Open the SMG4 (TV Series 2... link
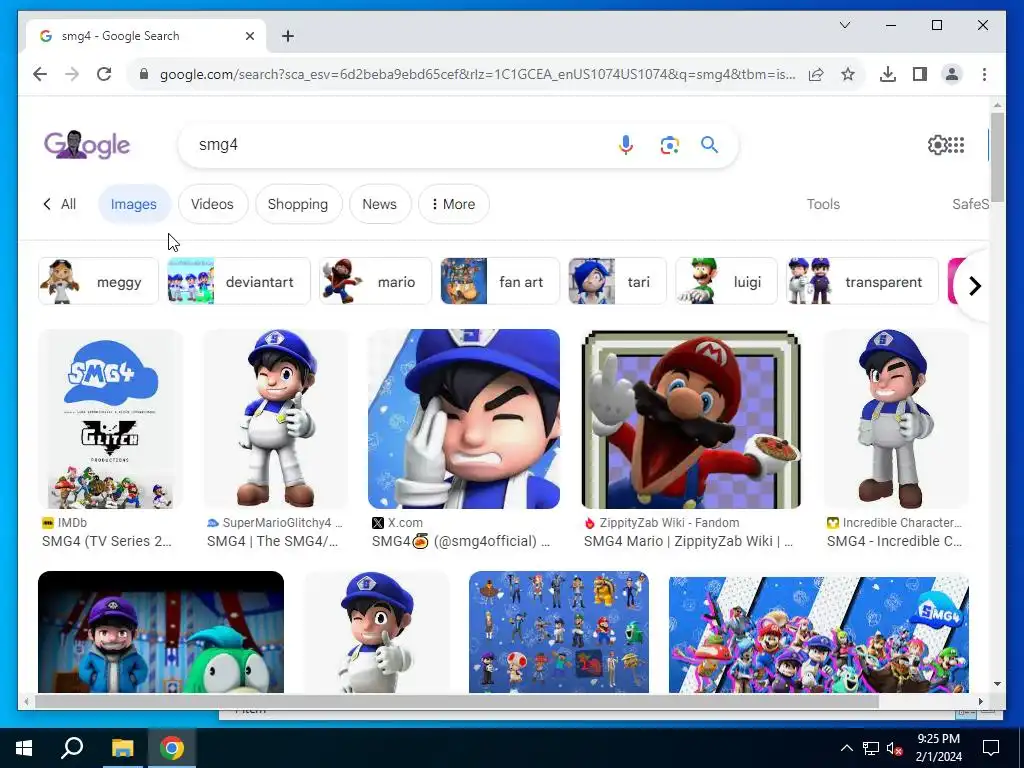 click(107, 541)
